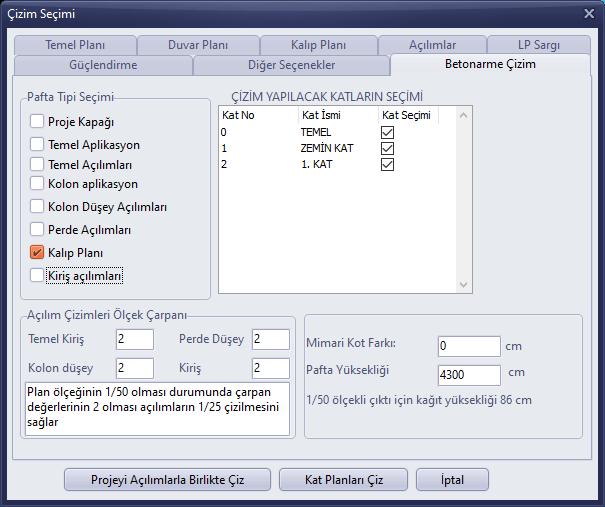Uncheck floor selection for TEMEL row
Screen dimensions: 605x507
point(387,132)
